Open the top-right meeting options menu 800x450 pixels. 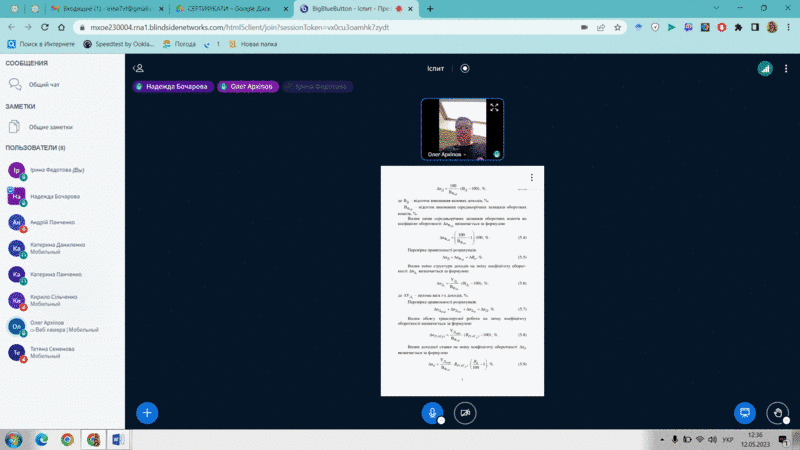coord(785,68)
